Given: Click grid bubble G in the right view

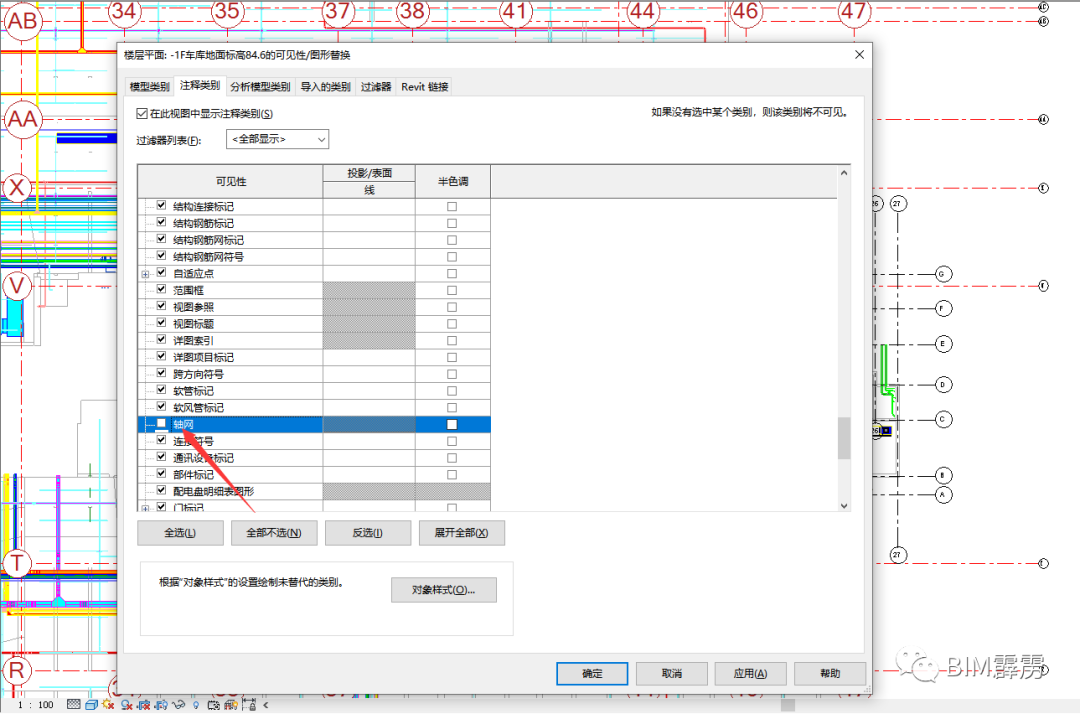Looking at the screenshot, I should pos(943,274).
